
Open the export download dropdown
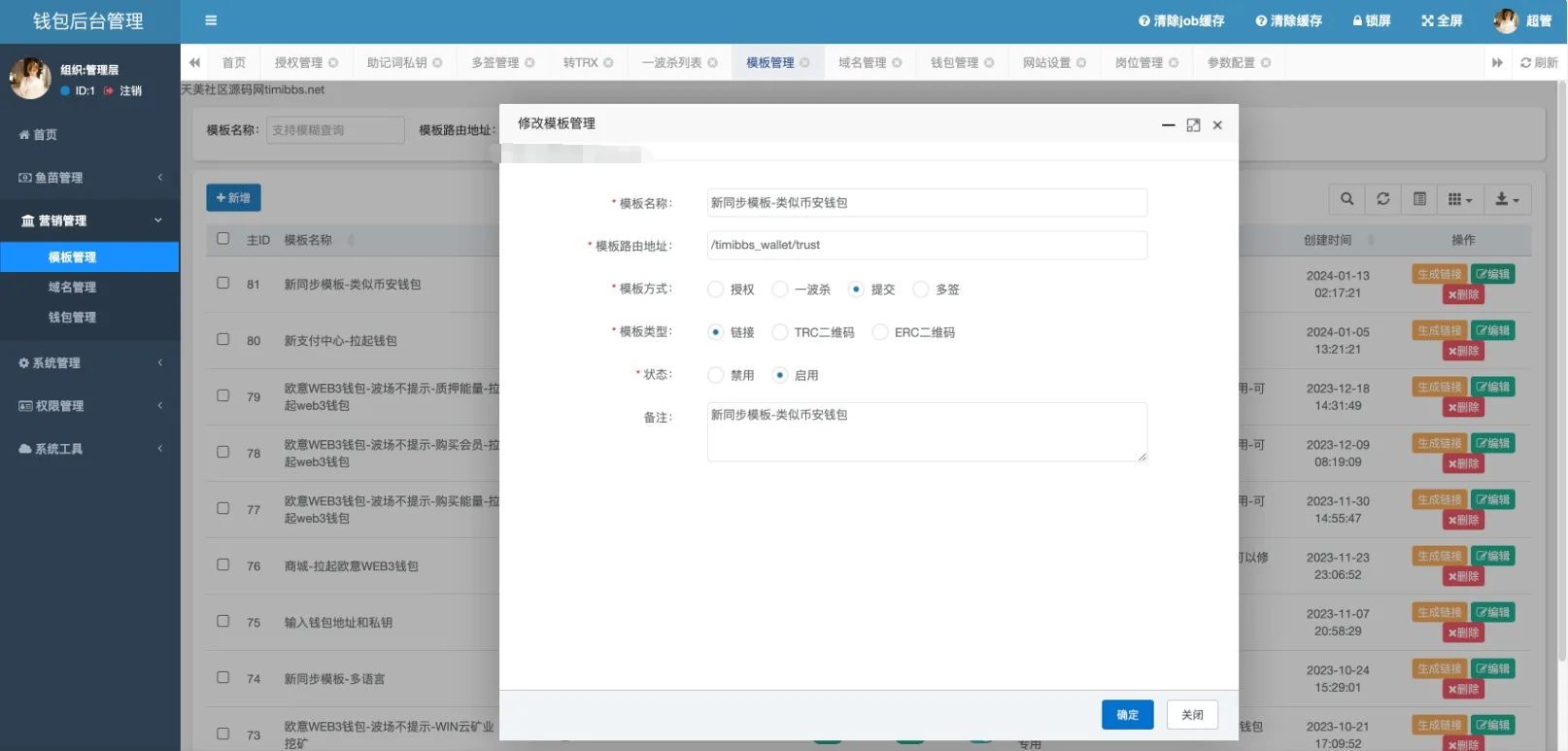tap(1507, 199)
